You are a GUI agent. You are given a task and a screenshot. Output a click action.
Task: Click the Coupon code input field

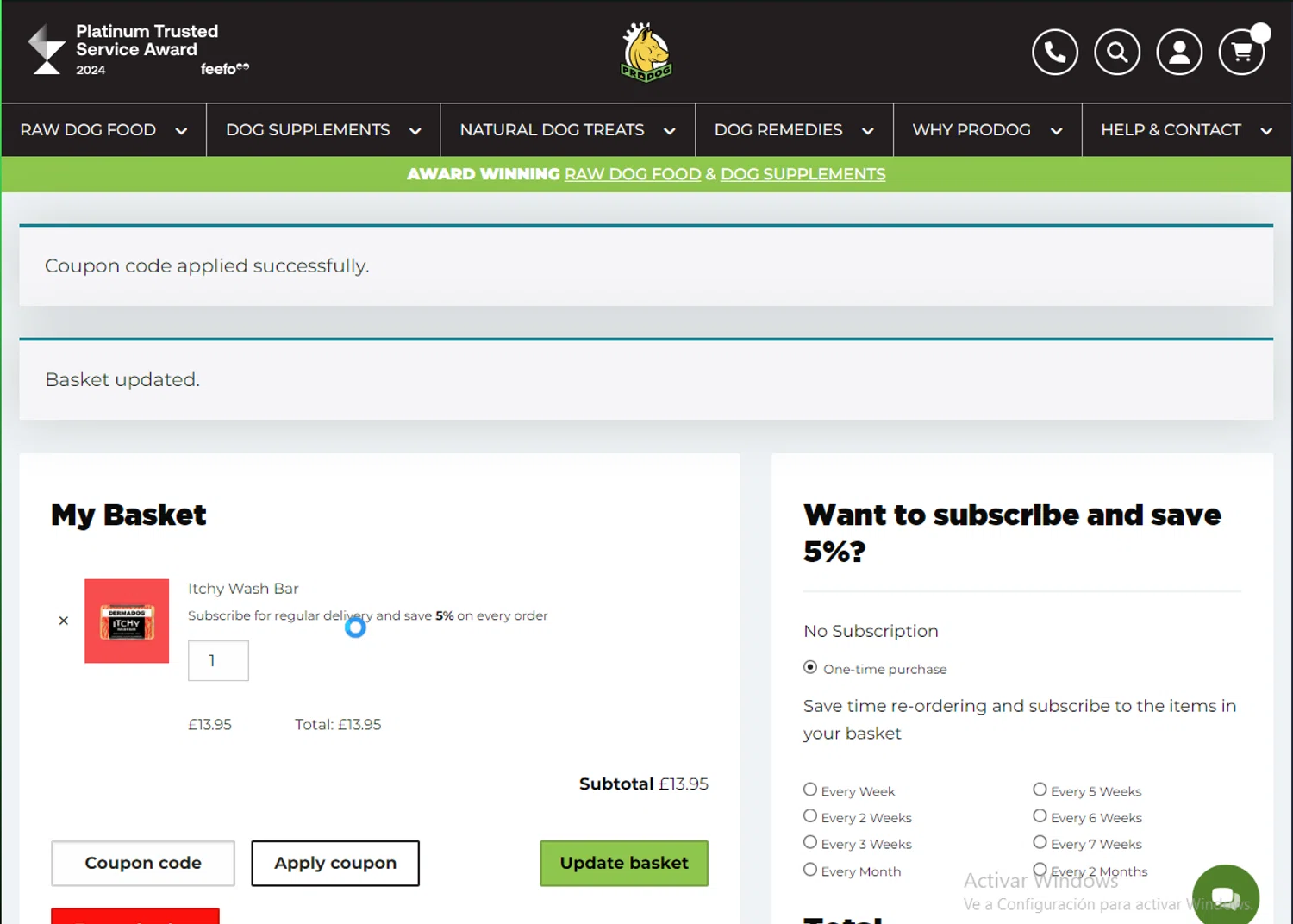click(143, 863)
